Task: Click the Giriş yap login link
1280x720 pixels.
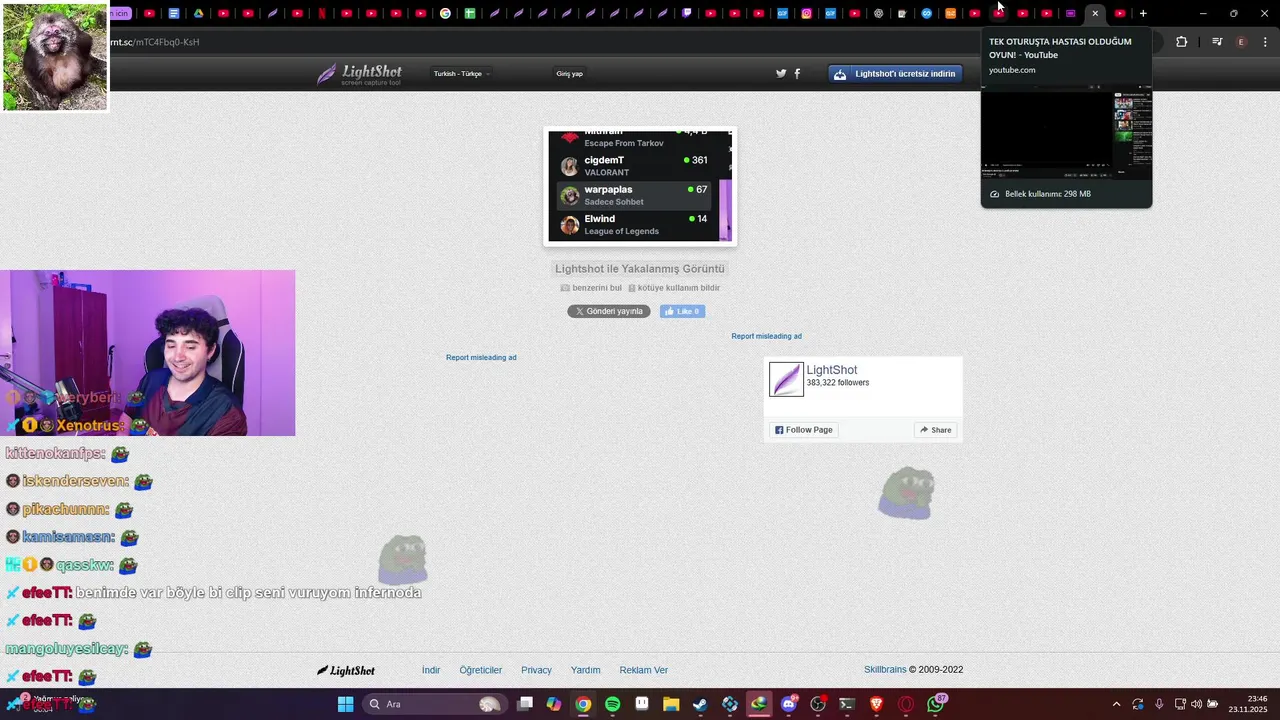Action: pos(569,73)
